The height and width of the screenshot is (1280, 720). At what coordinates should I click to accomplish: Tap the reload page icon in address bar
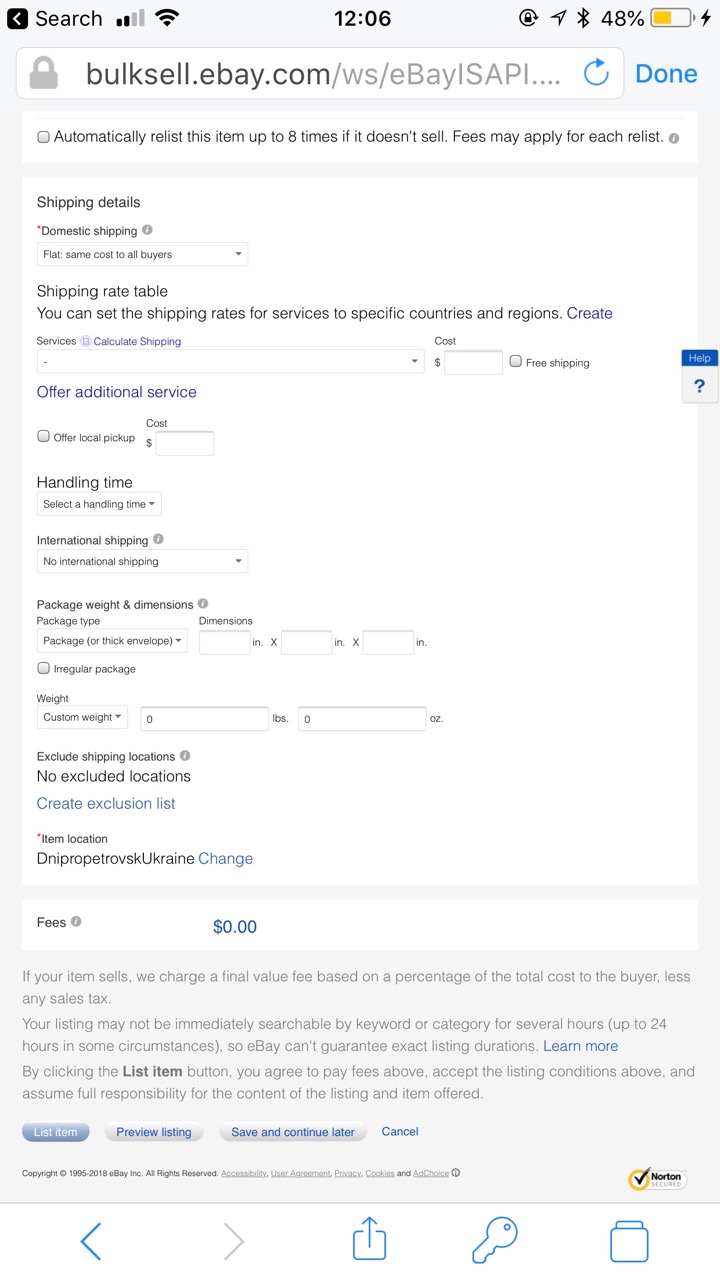[x=596, y=73]
